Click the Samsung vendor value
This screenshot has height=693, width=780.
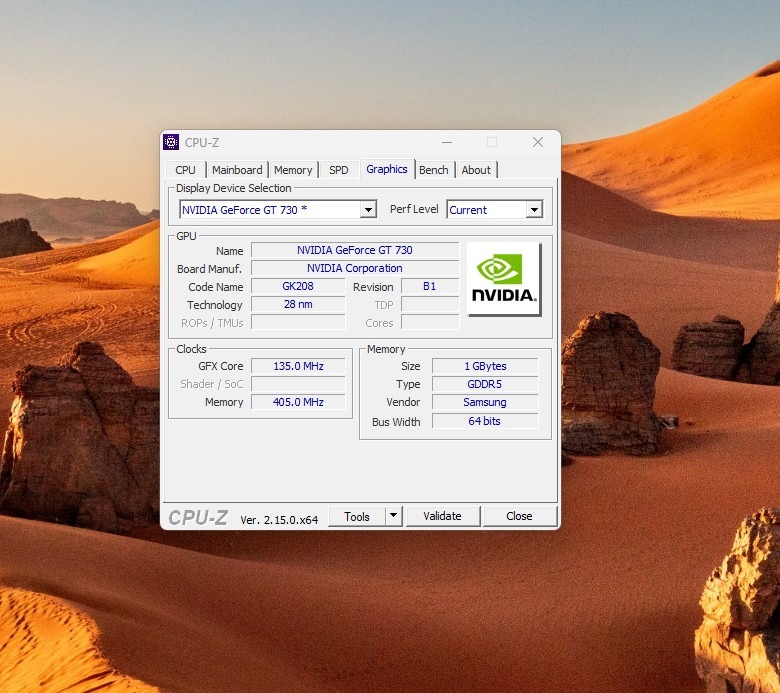(x=485, y=402)
